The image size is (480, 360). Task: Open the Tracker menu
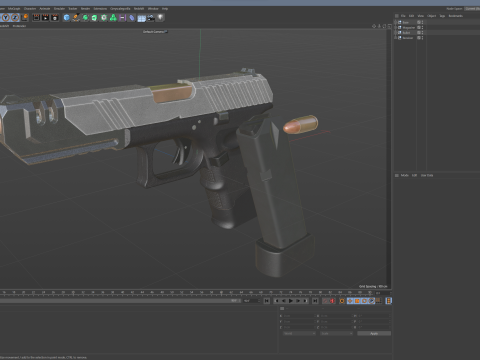pyautogui.click(x=73, y=8)
